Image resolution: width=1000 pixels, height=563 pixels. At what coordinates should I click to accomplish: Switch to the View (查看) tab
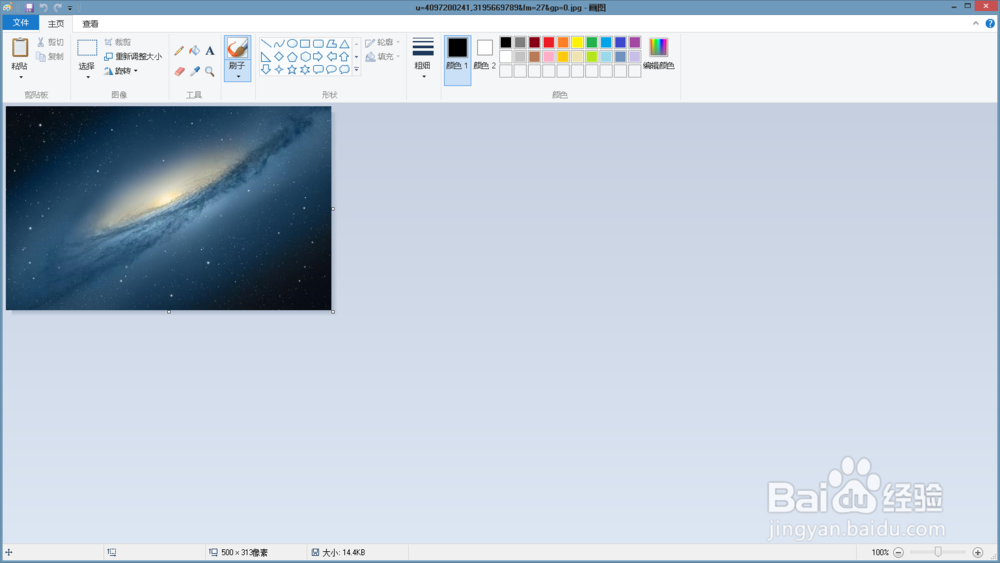click(x=91, y=24)
